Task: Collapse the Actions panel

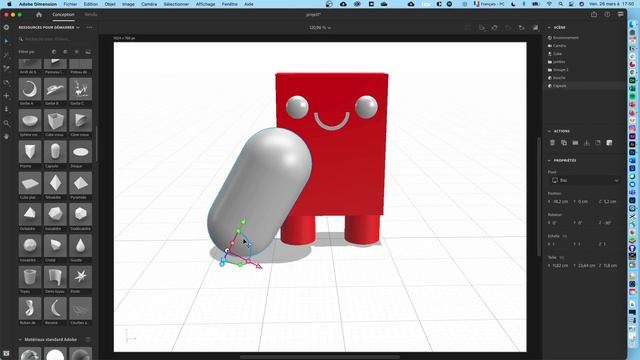Action: pyautogui.click(x=549, y=131)
